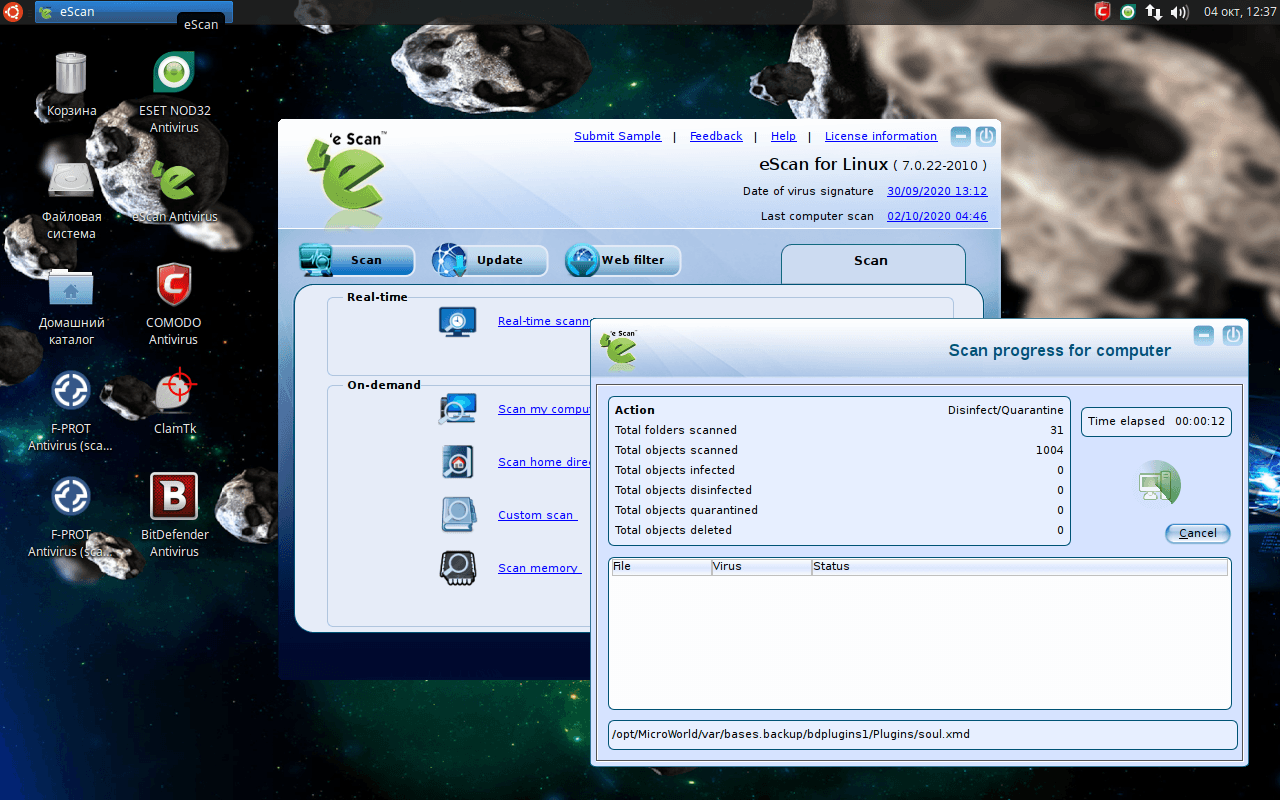This screenshot has height=800, width=1280.
Task: Open the Custom scan link
Action: click(537, 515)
